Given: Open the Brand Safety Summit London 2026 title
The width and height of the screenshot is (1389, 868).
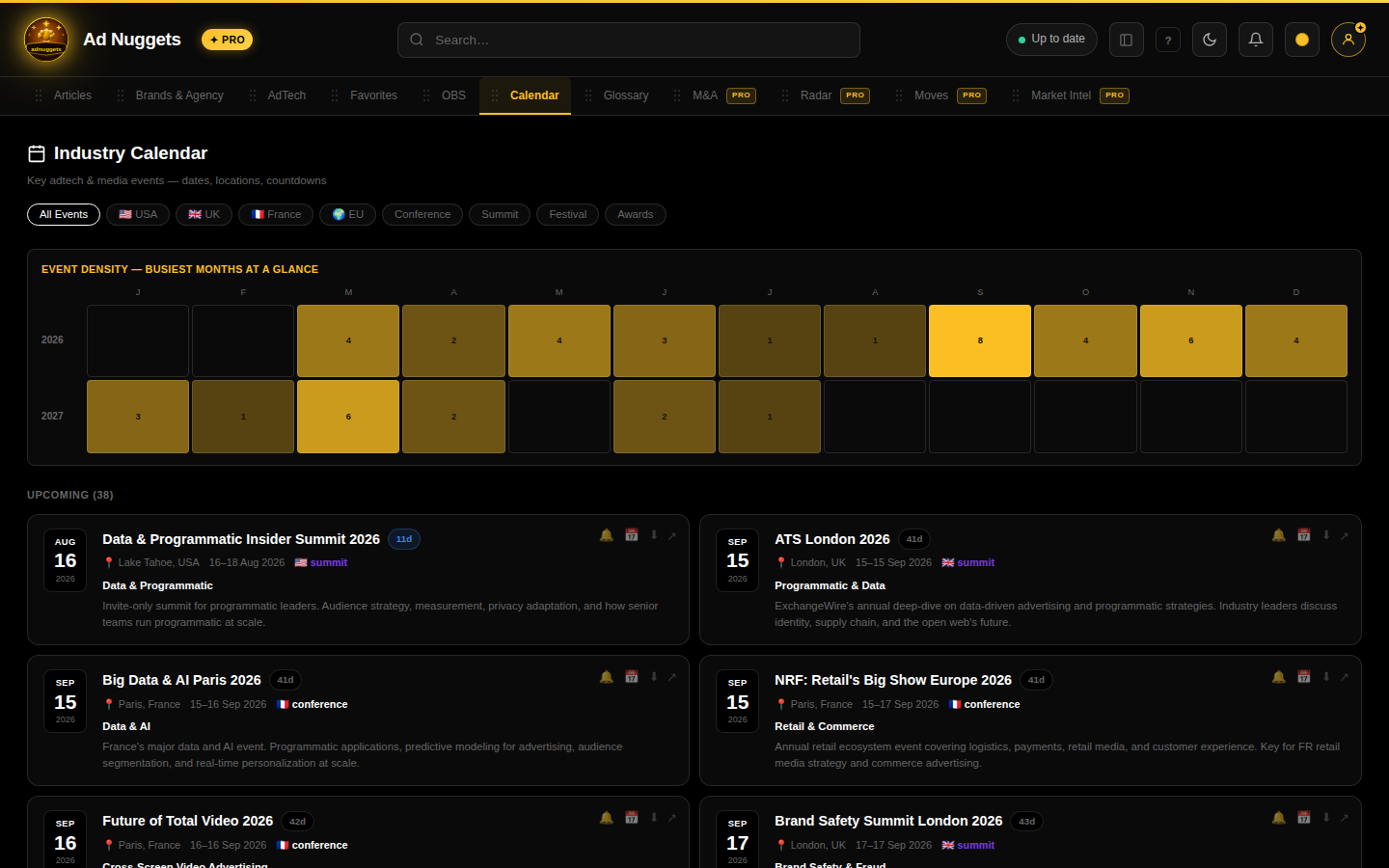Looking at the screenshot, I should [888, 821].
